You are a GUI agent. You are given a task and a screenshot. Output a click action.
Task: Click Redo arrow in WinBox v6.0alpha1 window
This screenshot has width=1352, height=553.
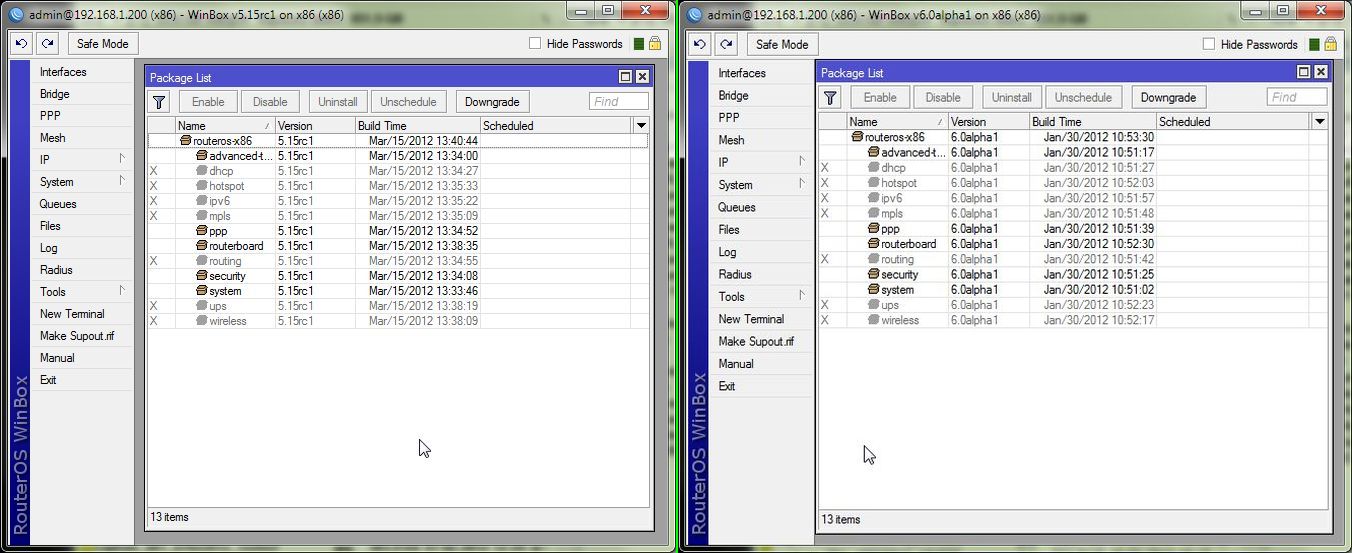coord(726,44)
